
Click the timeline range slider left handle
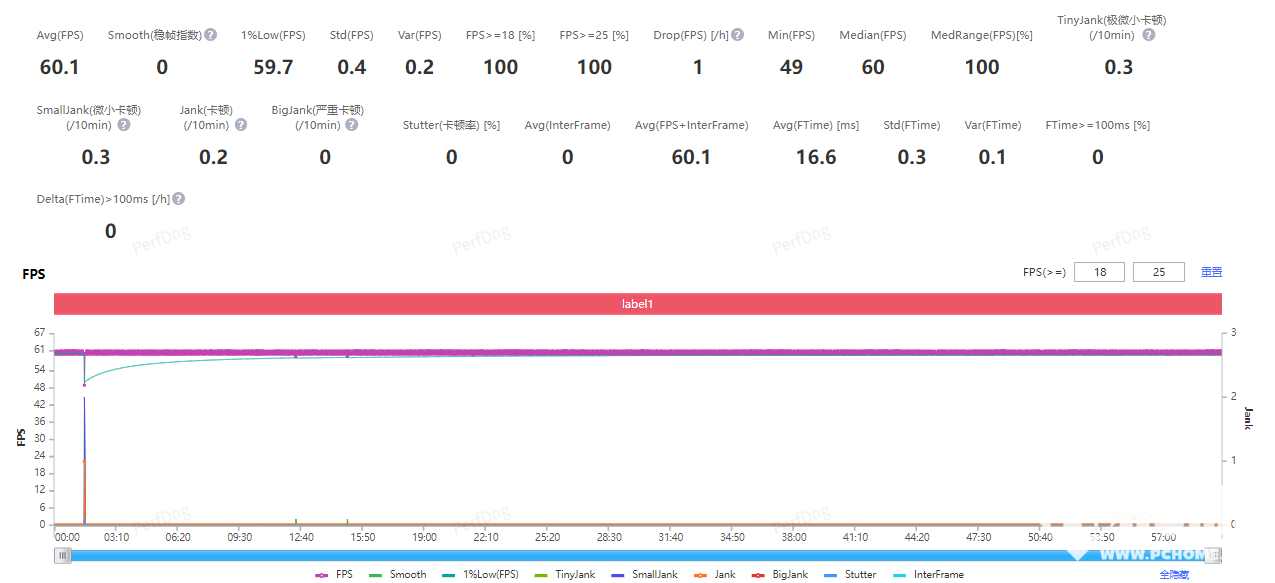[63, 556]
